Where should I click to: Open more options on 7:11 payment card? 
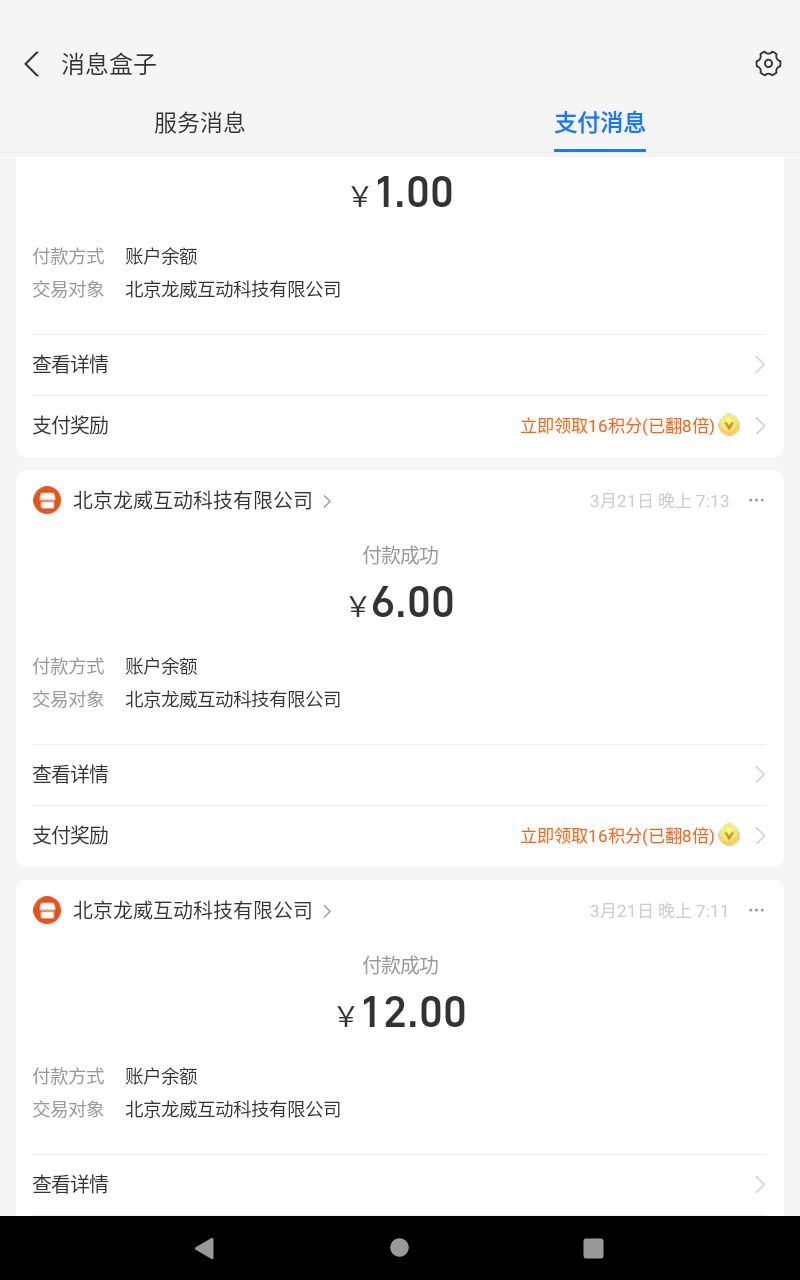click(x=756, y=910)
